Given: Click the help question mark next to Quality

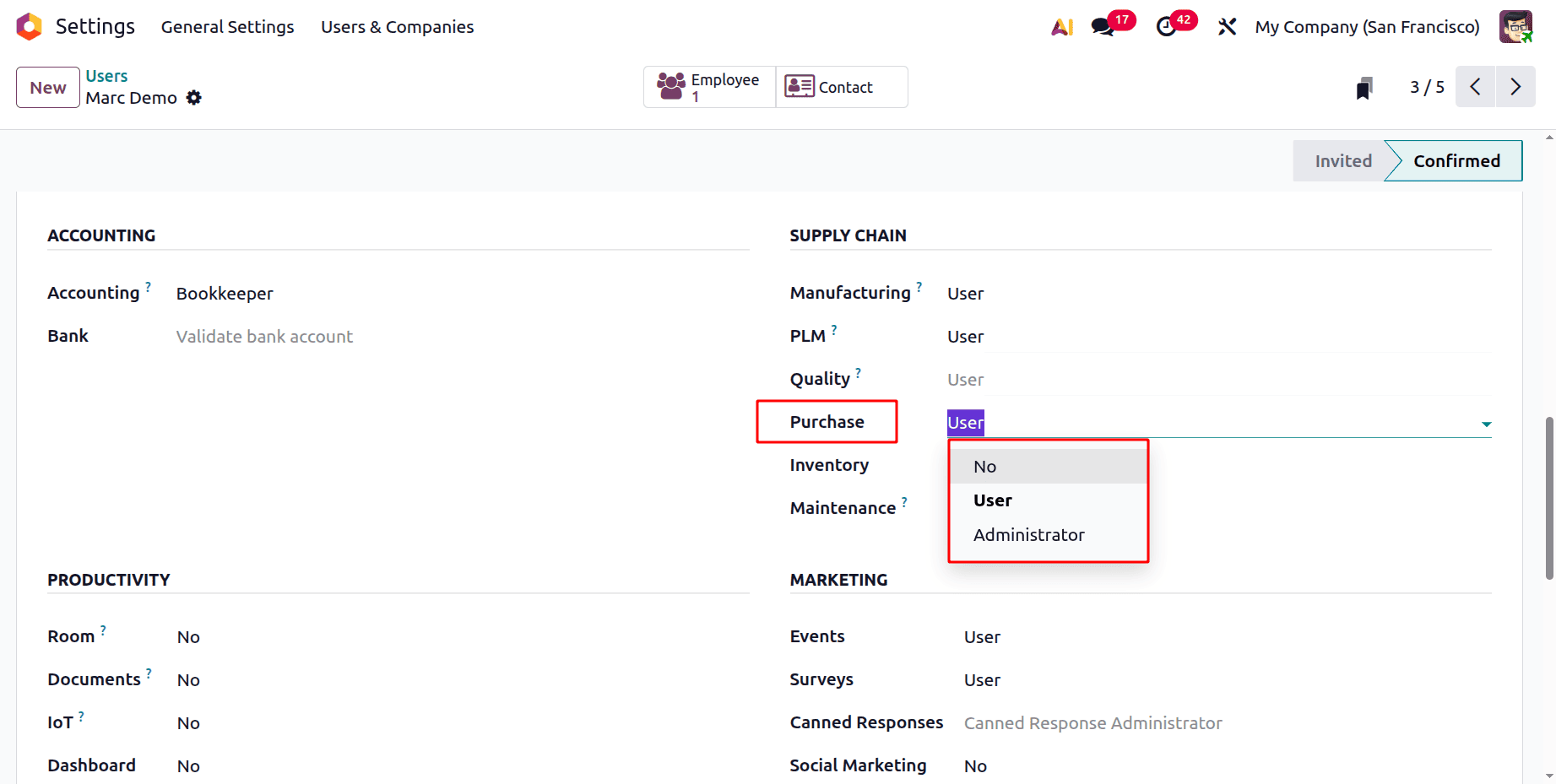Looking at the screenshot, I should point(858,371).
